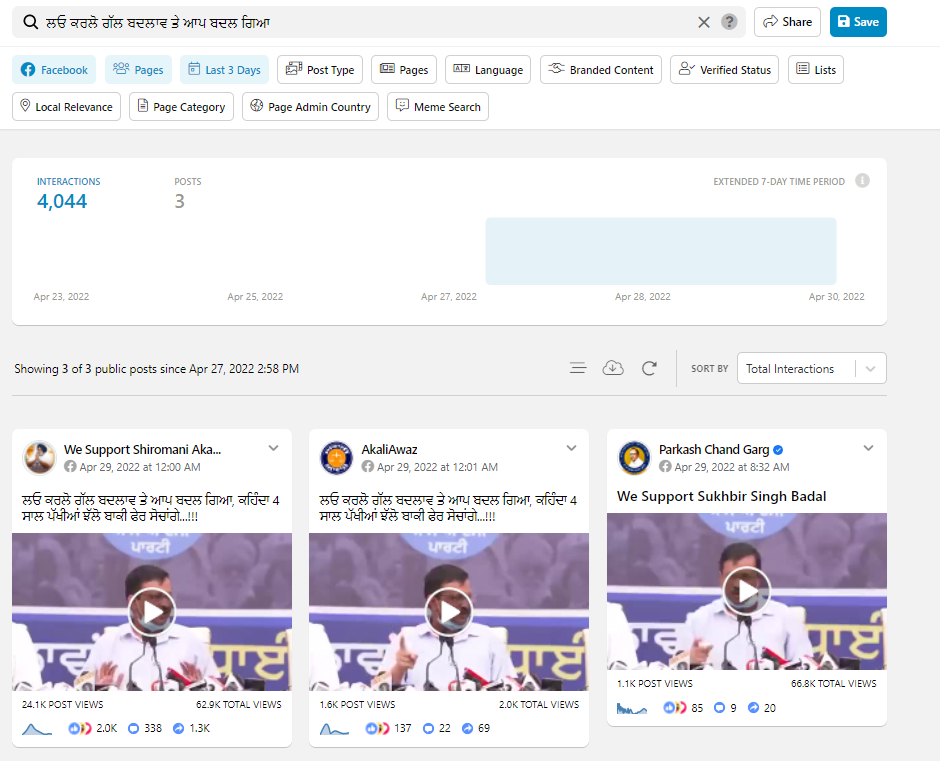The height and width of the screenshot is (761, 940).
Task: Click the highlighted bar in the interactions chart
Action: point(661,251)
